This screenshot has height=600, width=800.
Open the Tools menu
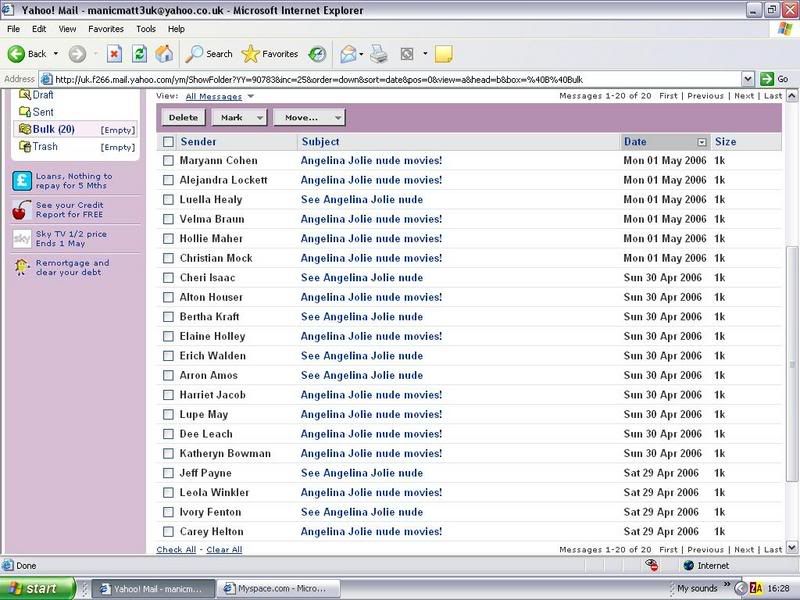tap(146, 29)
